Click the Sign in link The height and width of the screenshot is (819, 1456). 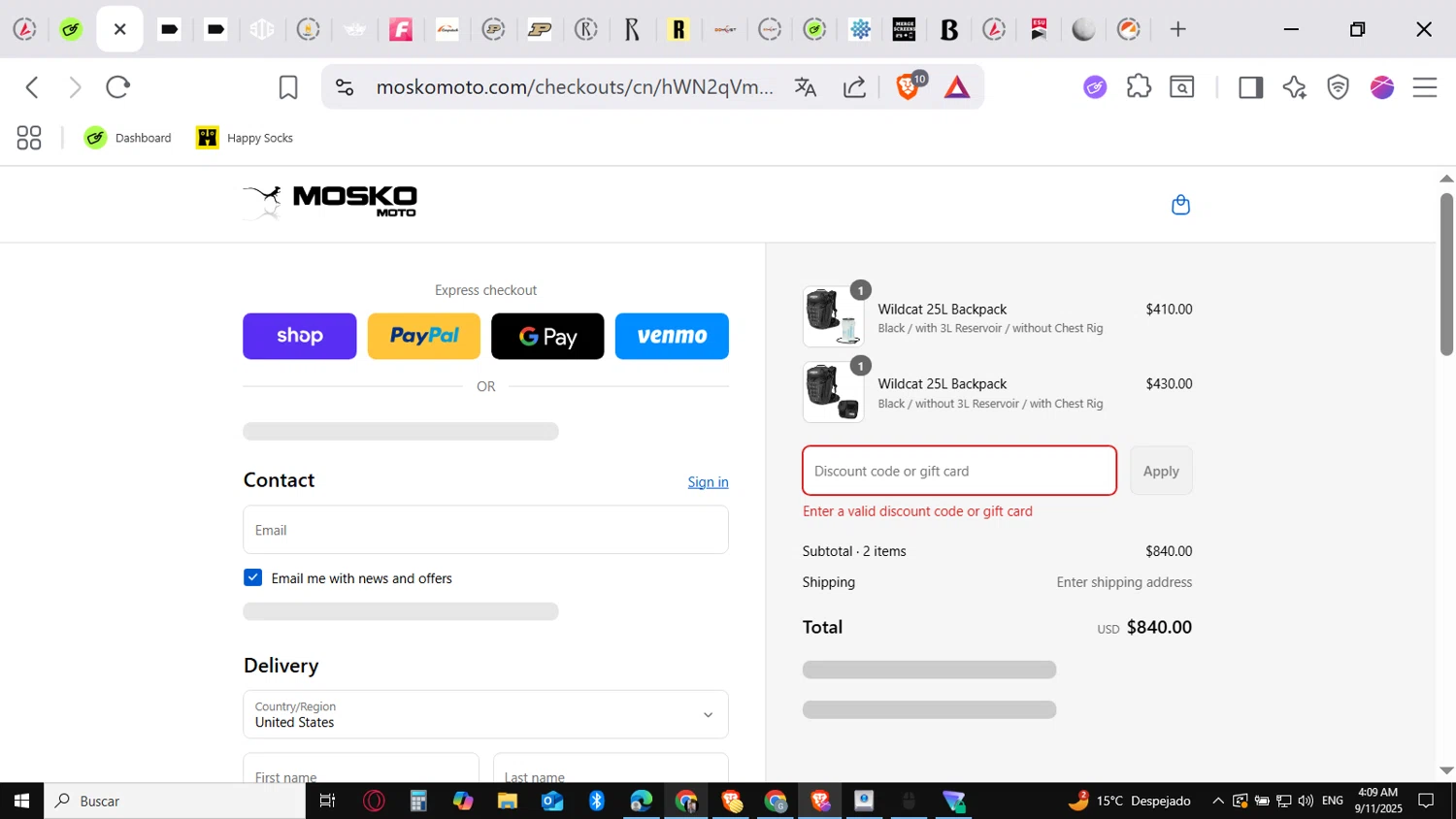[708, 482]
